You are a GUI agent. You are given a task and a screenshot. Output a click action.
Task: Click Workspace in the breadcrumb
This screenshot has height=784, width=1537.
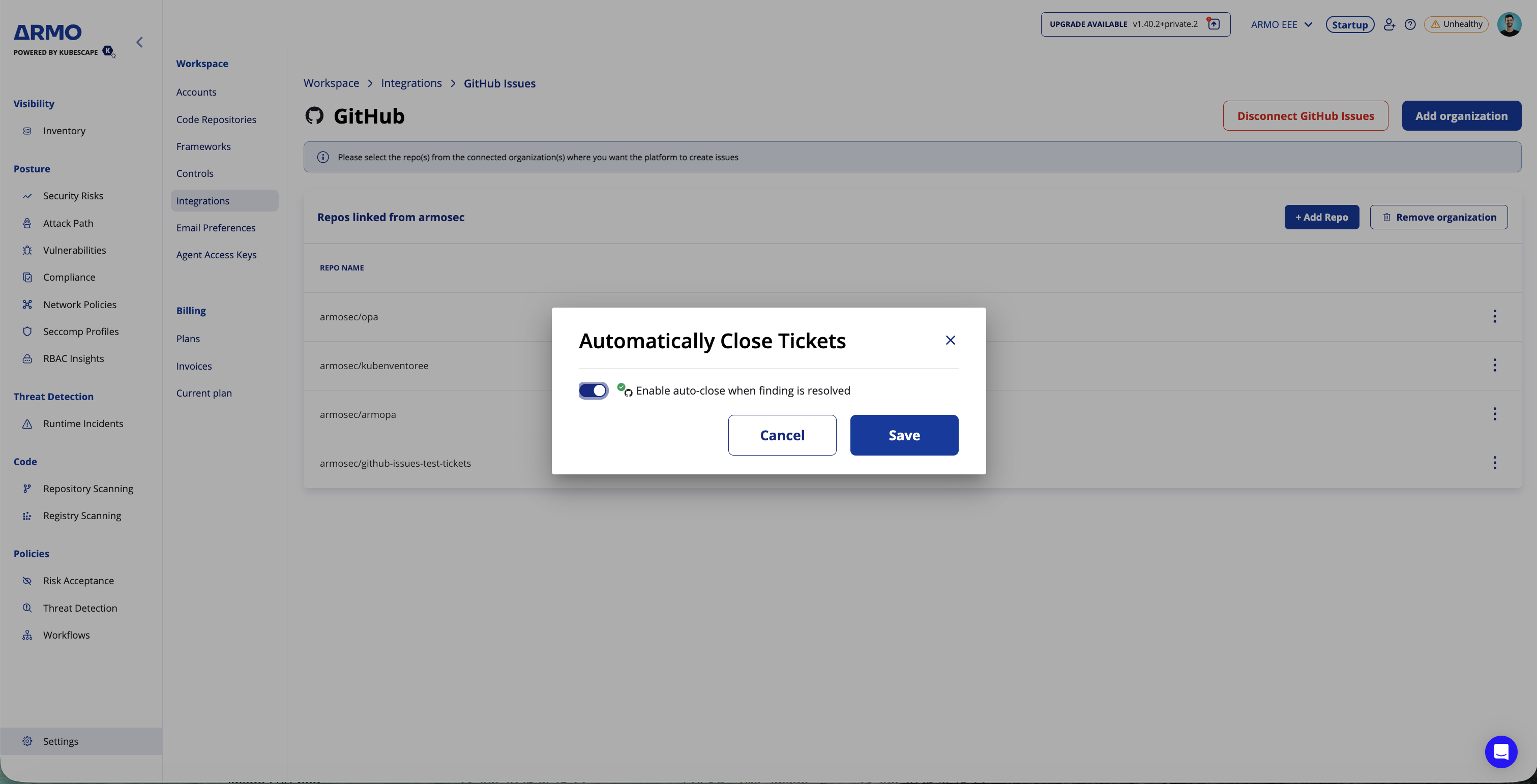331,83
